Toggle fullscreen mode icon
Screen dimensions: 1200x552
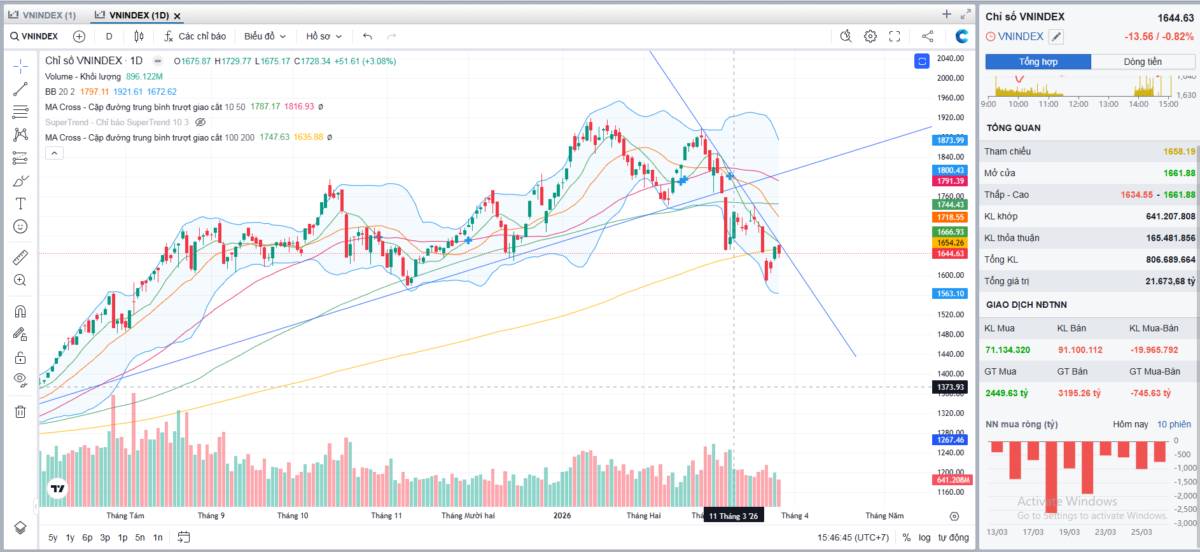coord(895,36)
